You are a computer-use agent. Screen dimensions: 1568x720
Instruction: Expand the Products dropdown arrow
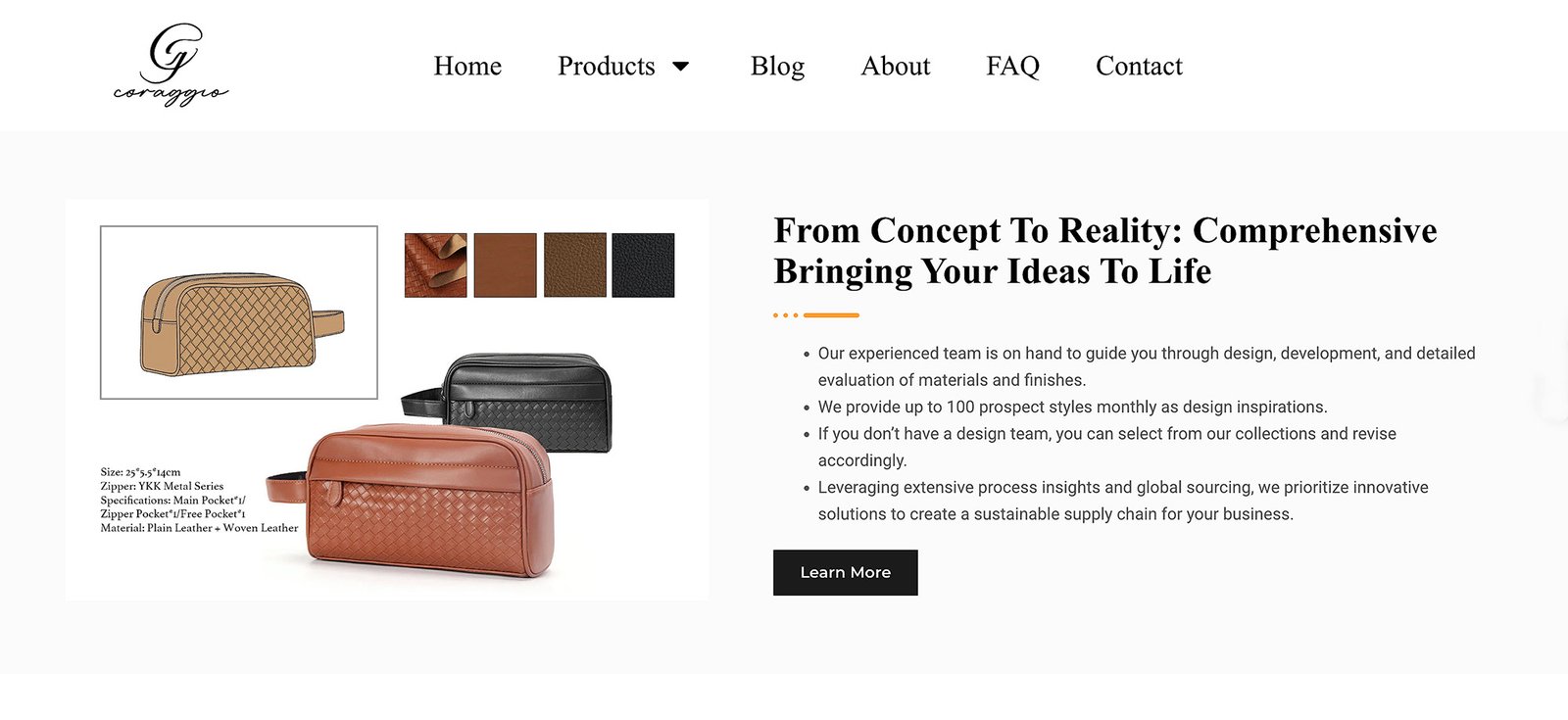pyautogui.click(x=681, y=67)
